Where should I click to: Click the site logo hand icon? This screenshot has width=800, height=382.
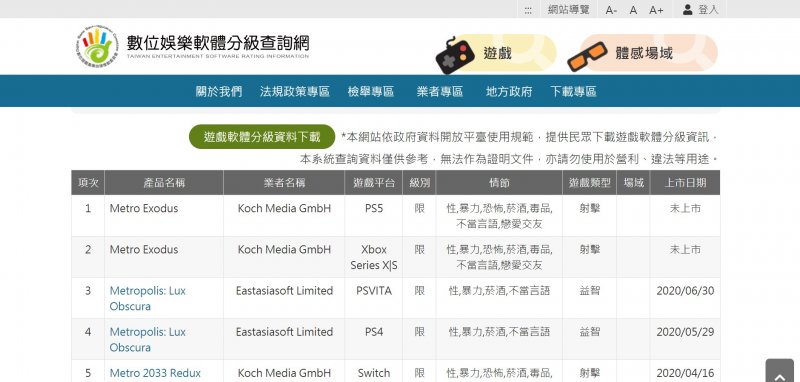point(97,46)
